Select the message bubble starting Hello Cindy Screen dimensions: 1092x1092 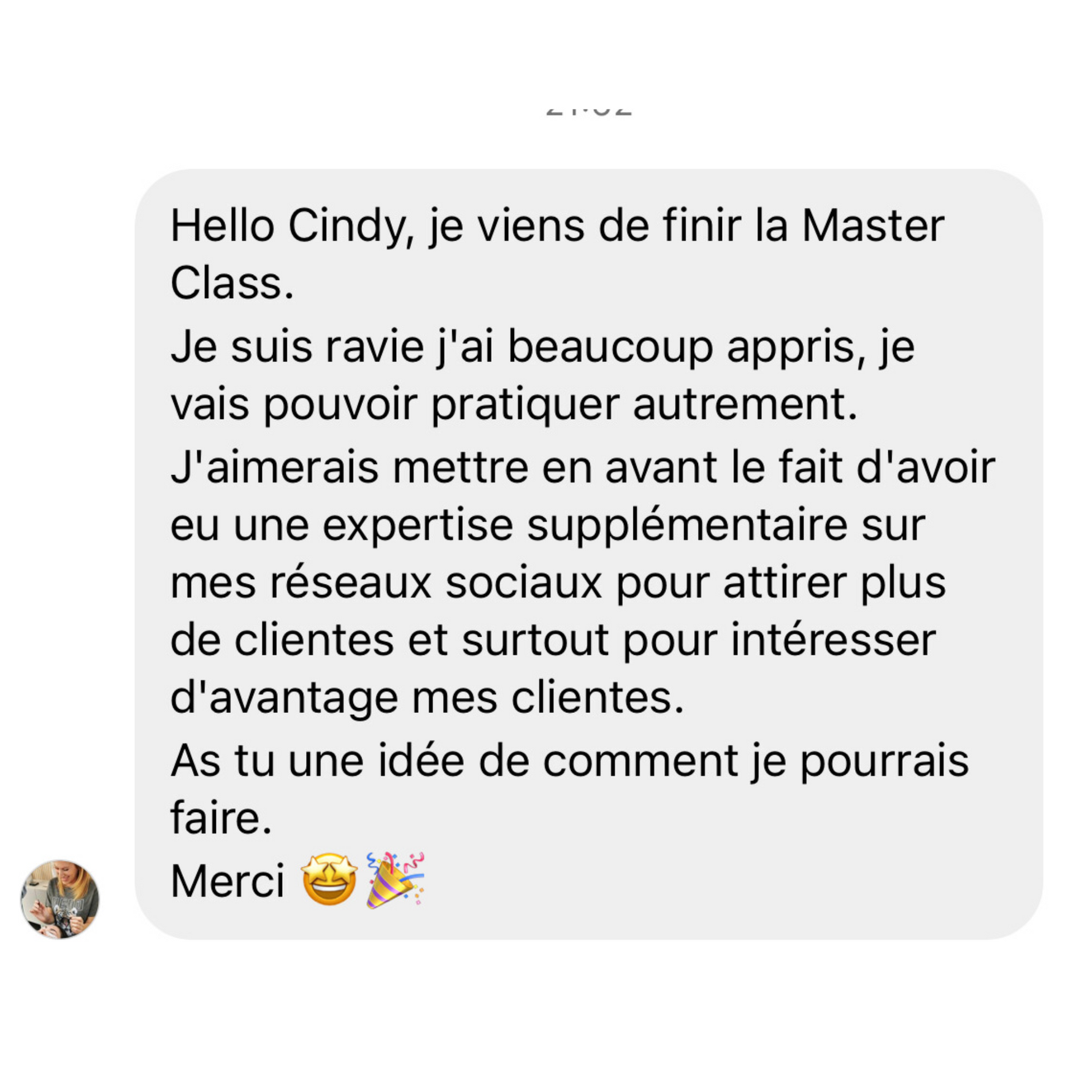[x=588, y=554]
